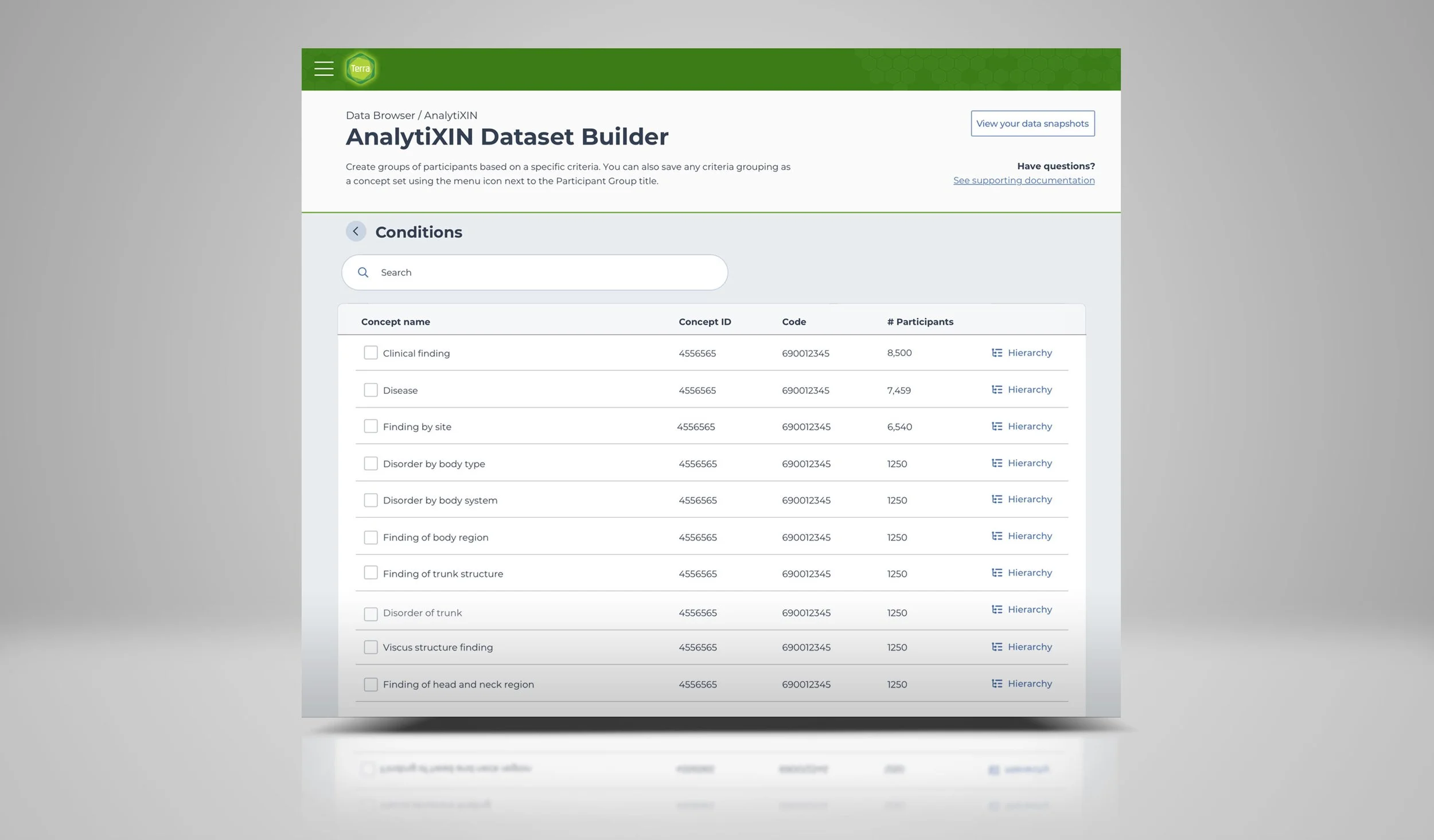Open Hierarchy link for Finding of body region
Viewport: 1434px width, 840px height.
point(1030,536)
